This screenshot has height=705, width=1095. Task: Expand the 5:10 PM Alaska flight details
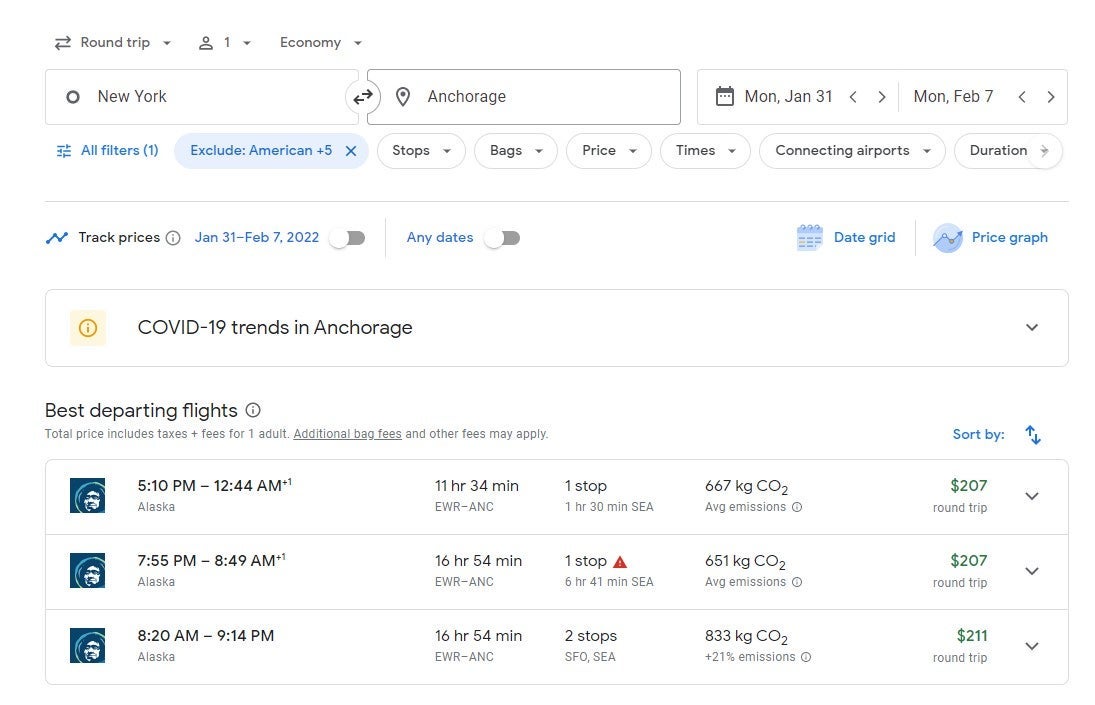(x=1032, y=496)
